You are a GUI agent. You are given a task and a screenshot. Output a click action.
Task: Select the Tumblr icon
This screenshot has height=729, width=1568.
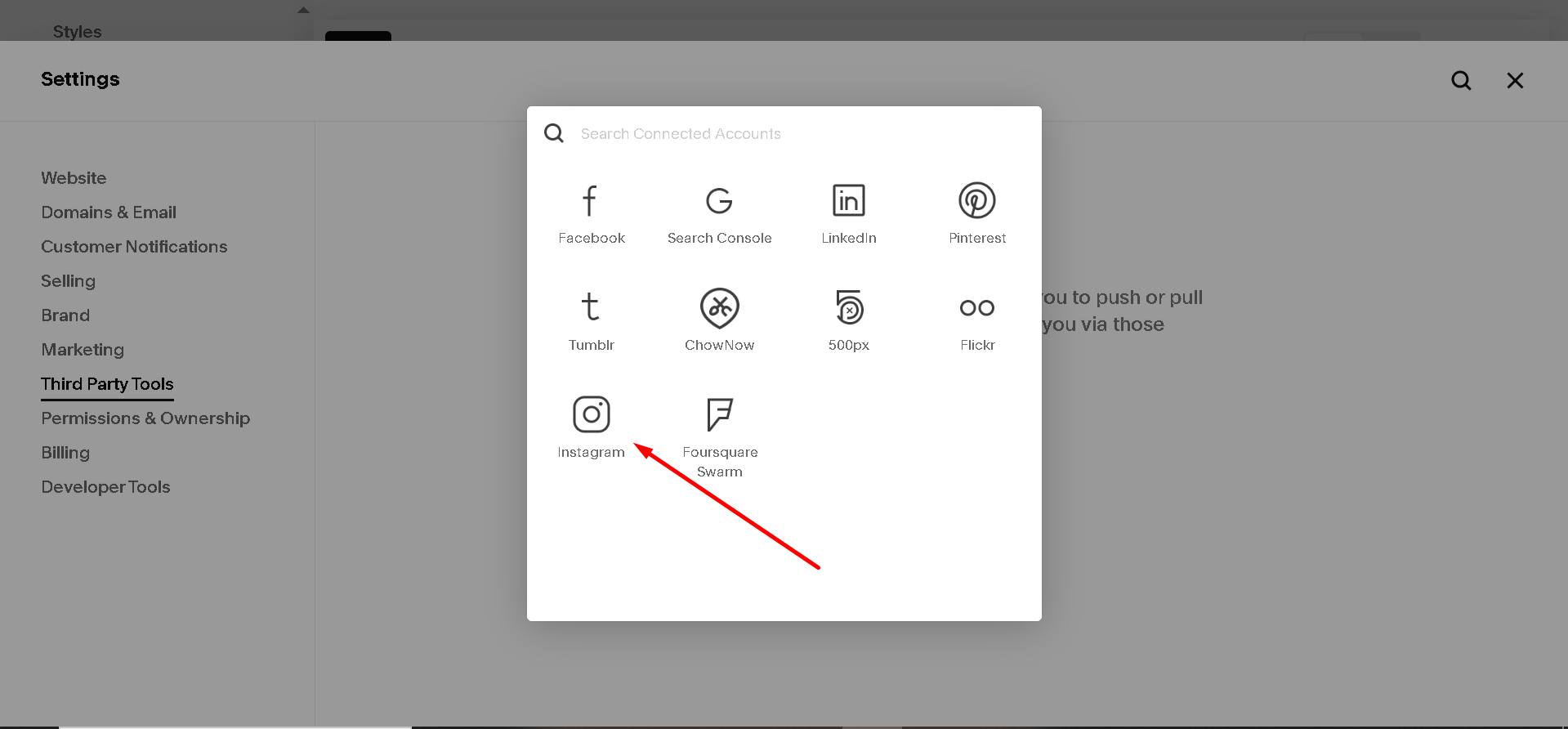coord(590,307)
